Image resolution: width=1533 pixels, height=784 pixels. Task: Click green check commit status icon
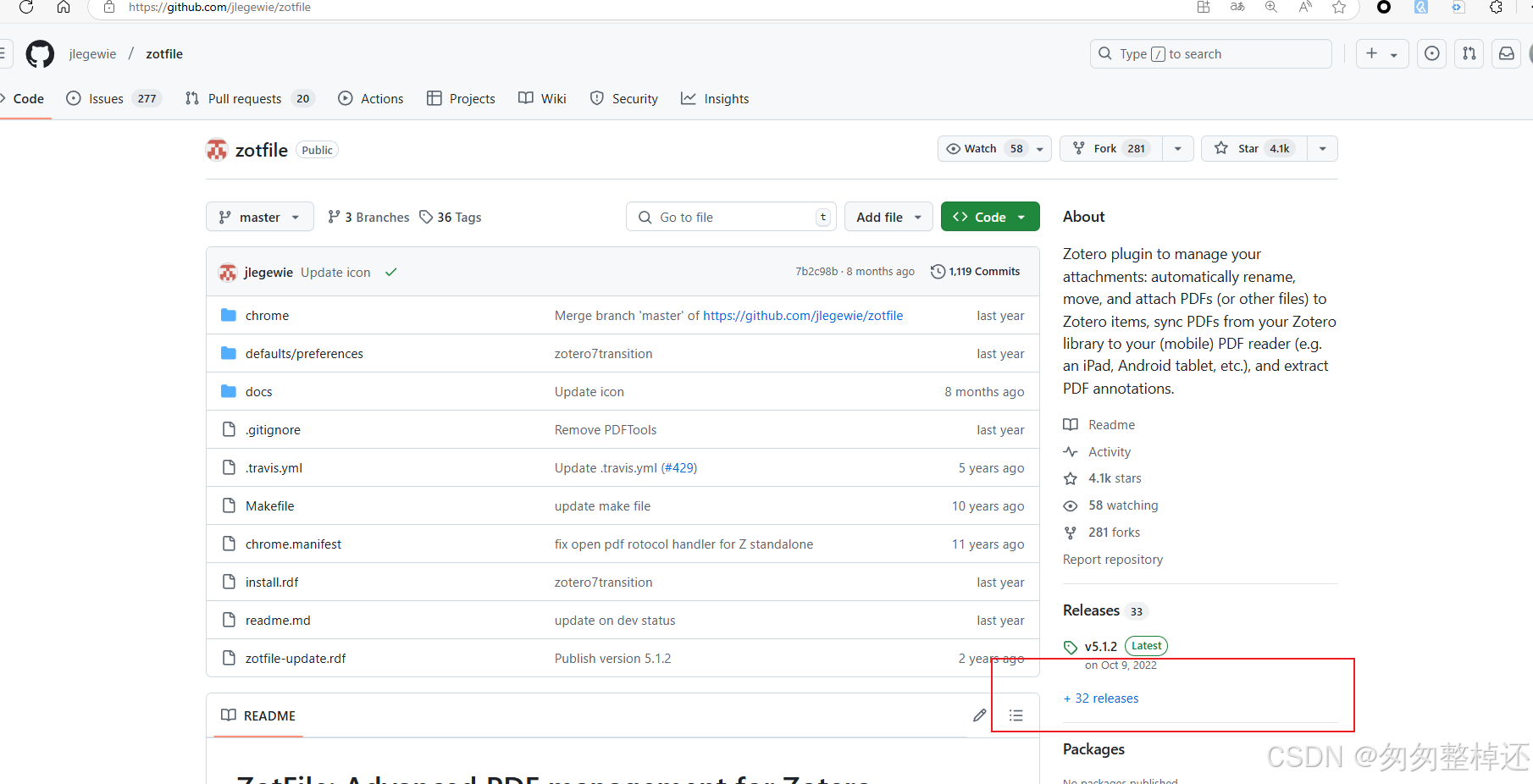pos(390,273)
